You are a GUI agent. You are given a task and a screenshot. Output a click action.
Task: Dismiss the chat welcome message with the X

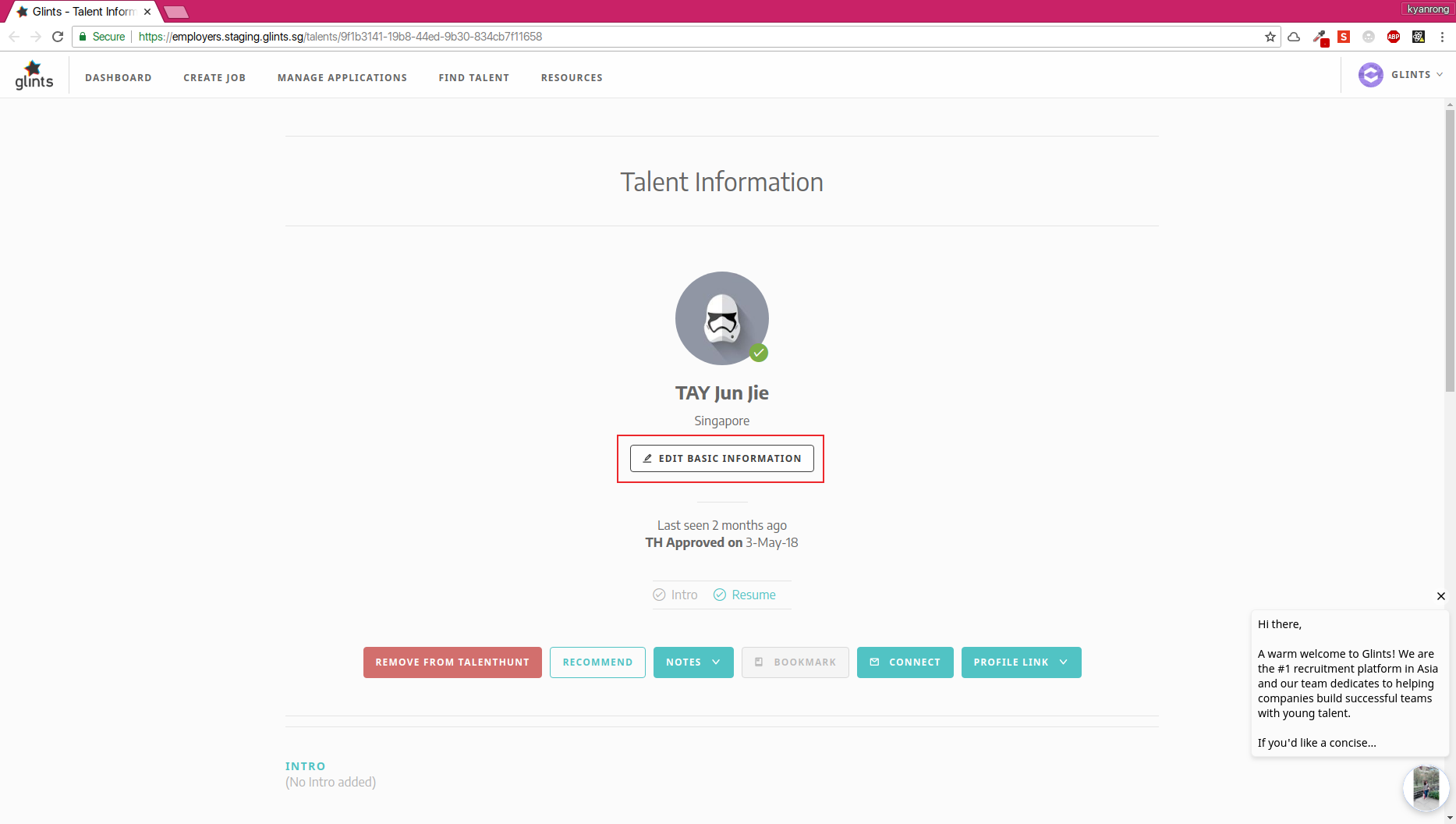pos(1440,595)
